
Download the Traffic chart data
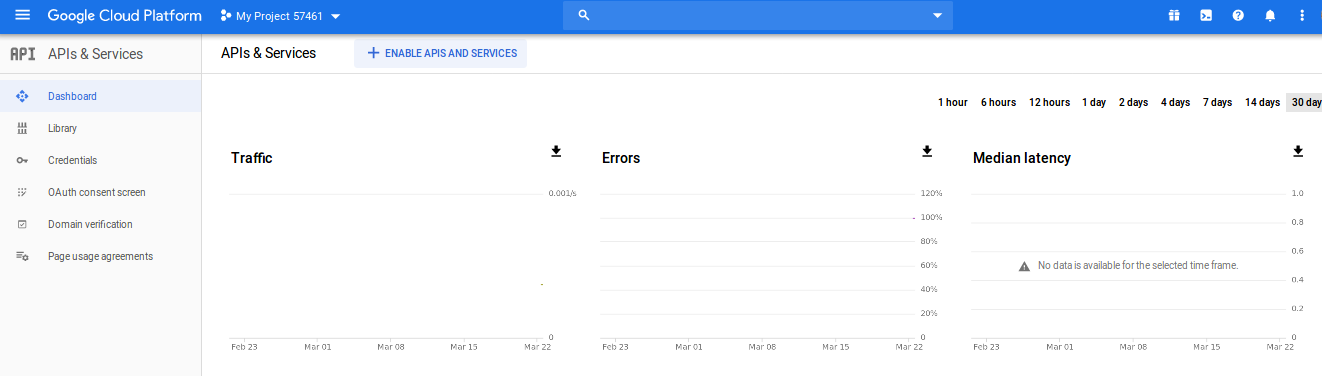point(556,151)
